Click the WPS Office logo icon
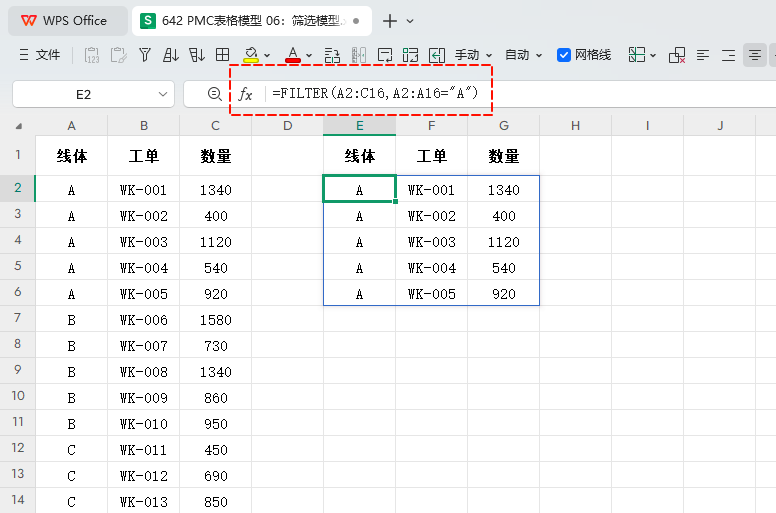The height and width of the screenshot is (513, 776). pyautogui.click(x=29, y=21)
